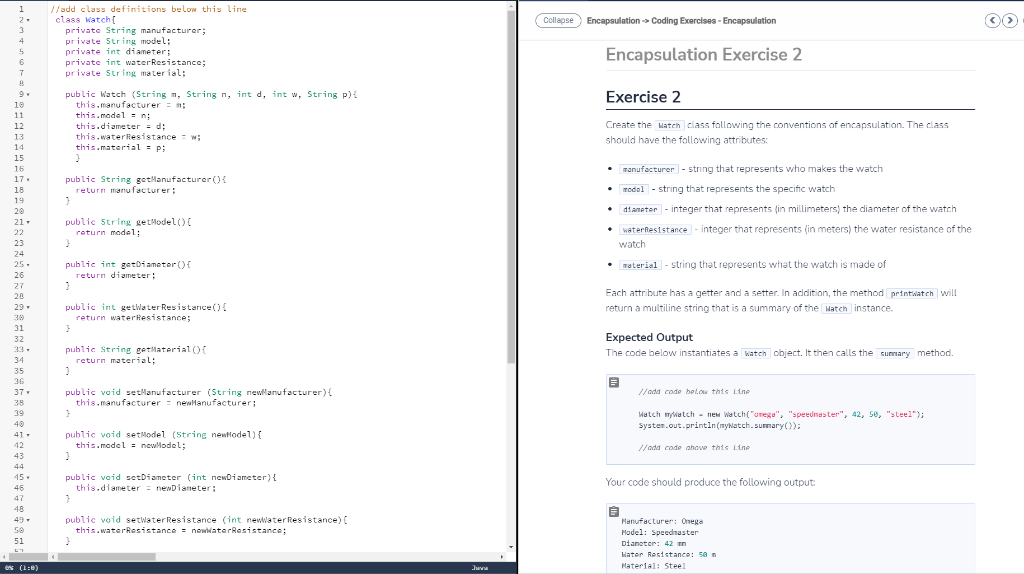Click 'System.out.println(myWatch.summary());' line

point(719,425)
